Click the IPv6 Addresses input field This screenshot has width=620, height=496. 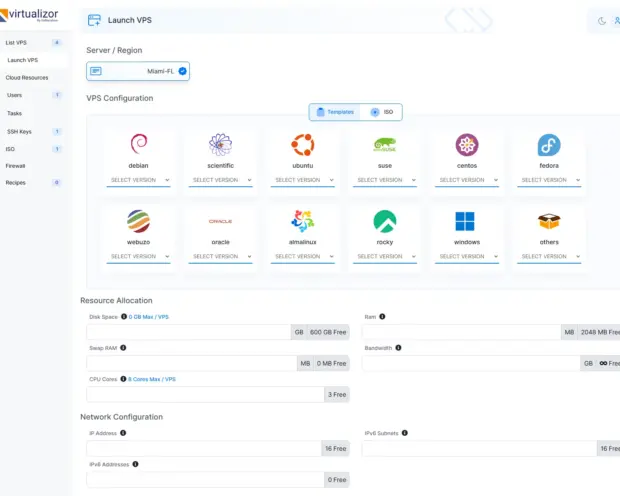point(205,479)
